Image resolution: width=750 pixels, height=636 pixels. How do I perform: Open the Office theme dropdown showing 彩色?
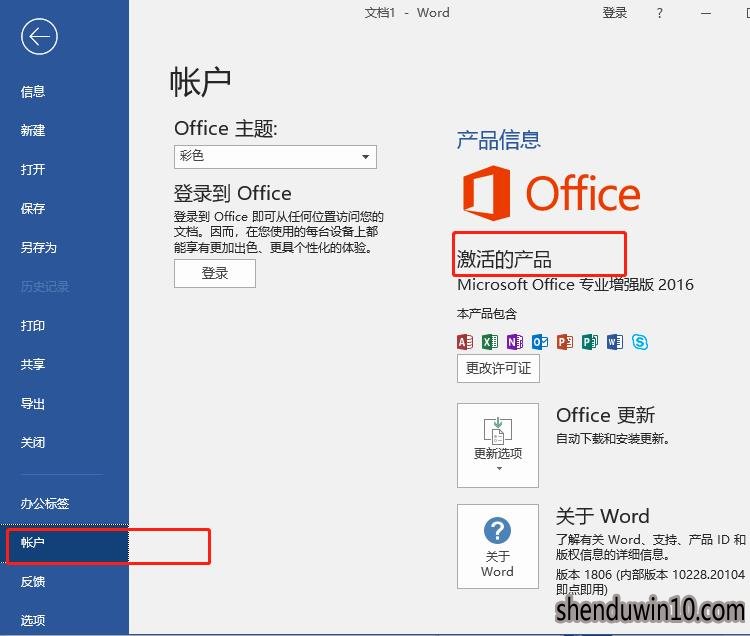point(276,157)
